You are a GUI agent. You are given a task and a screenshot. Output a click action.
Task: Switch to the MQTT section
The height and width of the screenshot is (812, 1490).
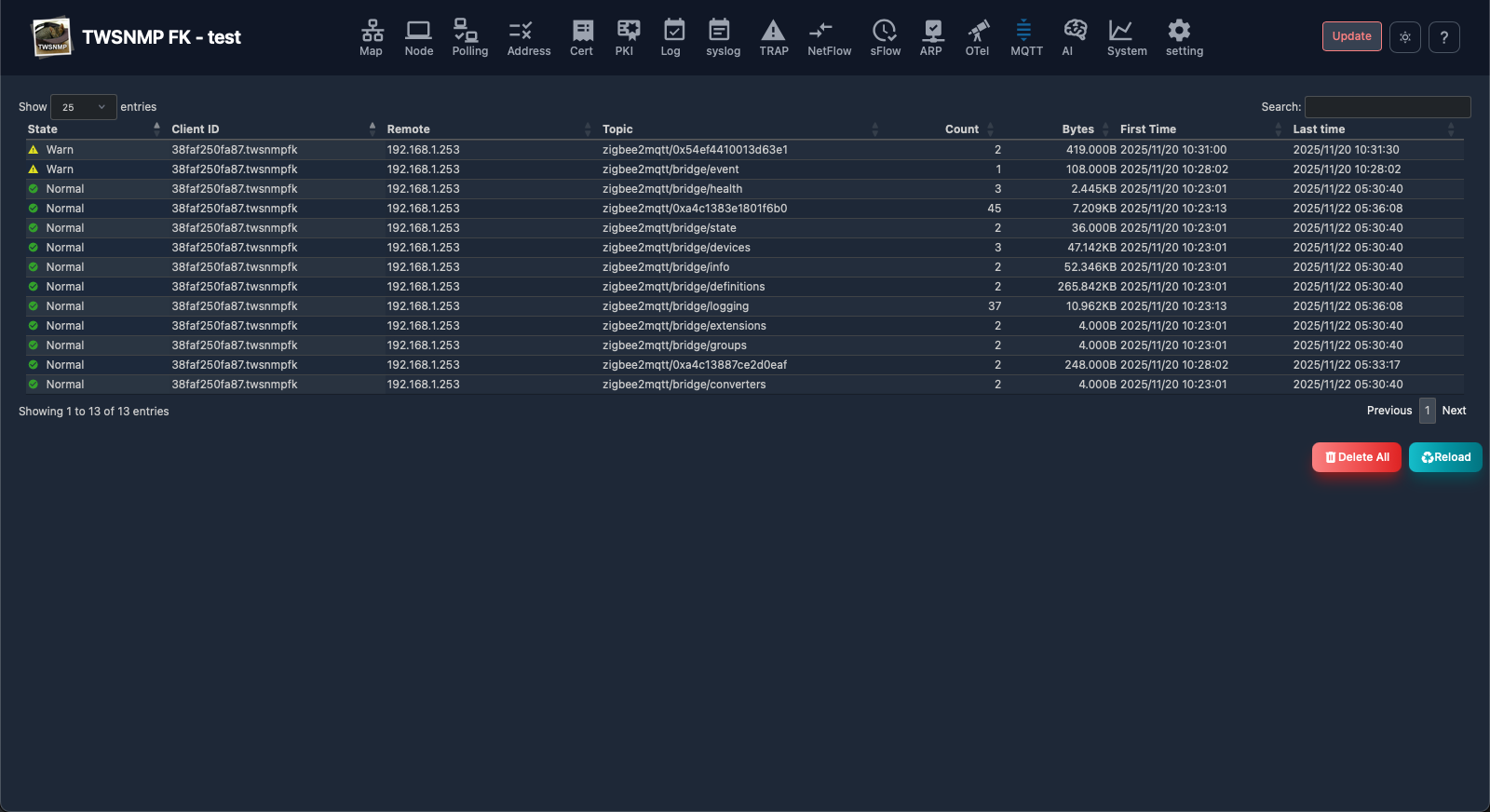point(1025,38)
